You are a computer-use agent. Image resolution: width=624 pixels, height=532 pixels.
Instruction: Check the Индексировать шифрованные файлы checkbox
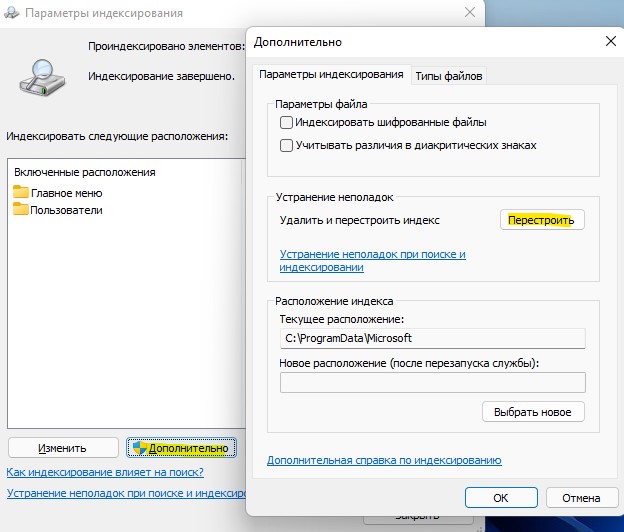pos(286,122)
